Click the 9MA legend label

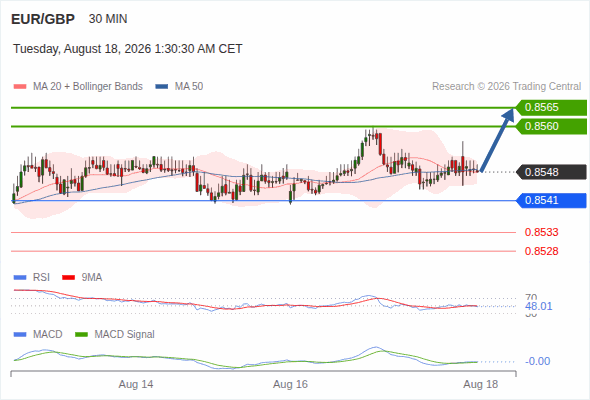[x=92, y=278]
